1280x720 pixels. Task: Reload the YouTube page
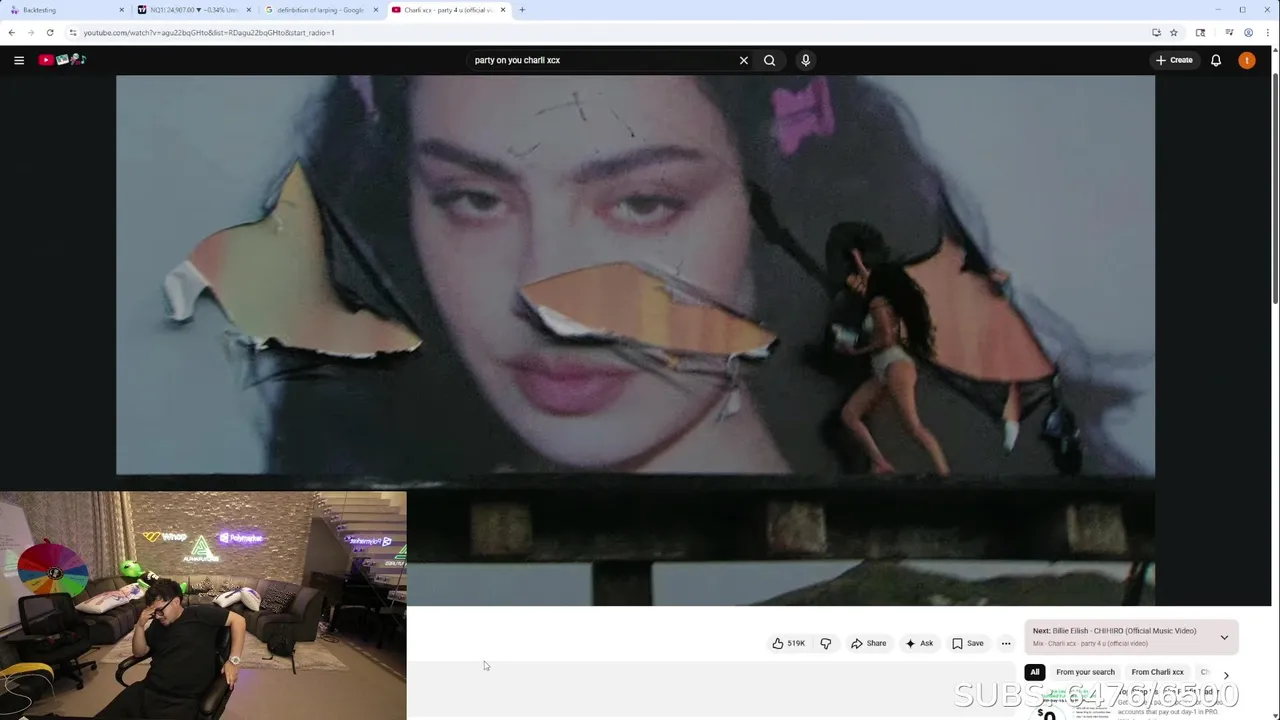tap(50, 33)
